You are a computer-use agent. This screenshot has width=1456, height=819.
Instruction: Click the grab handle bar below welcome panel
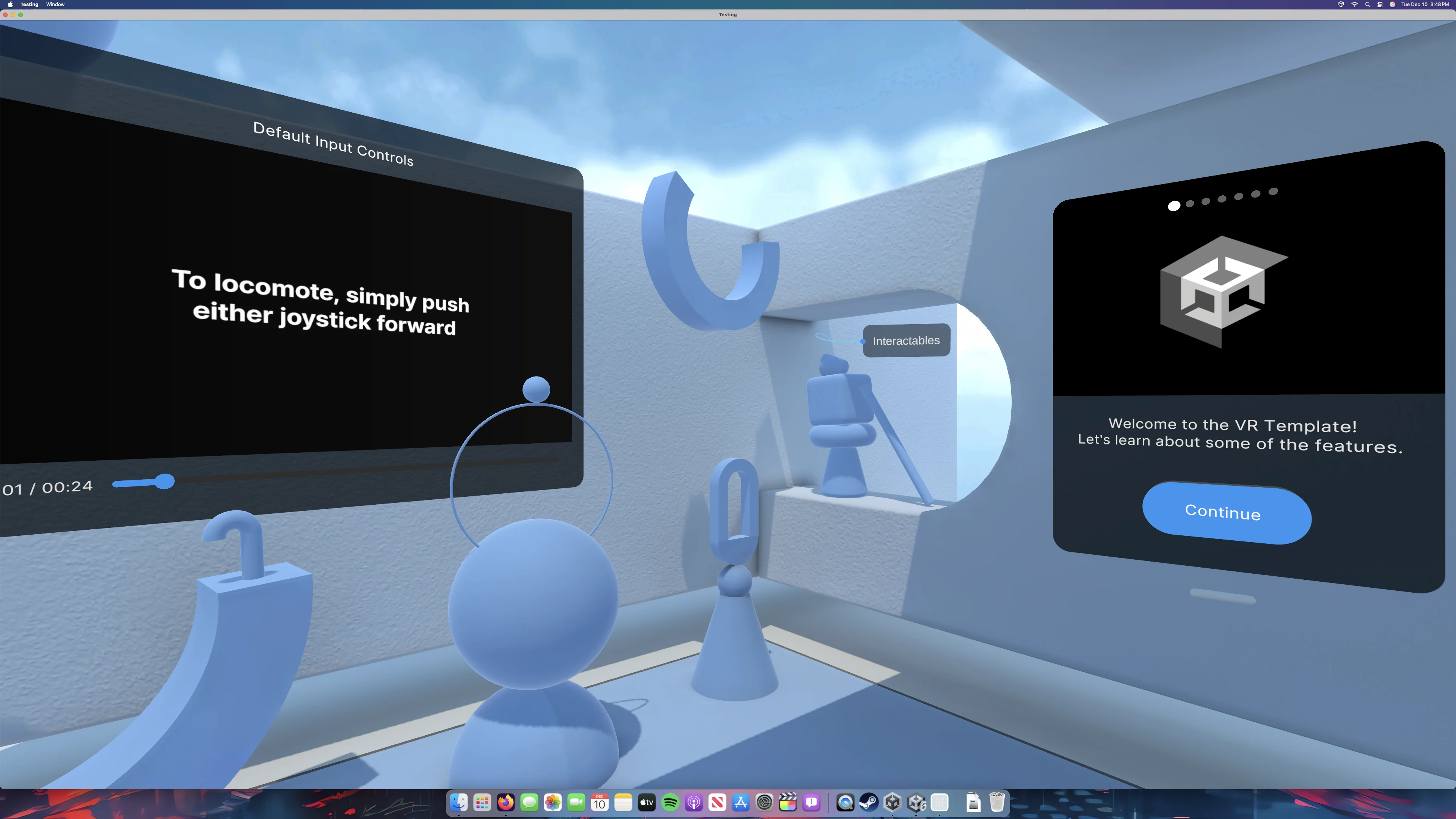point(1222,596)
